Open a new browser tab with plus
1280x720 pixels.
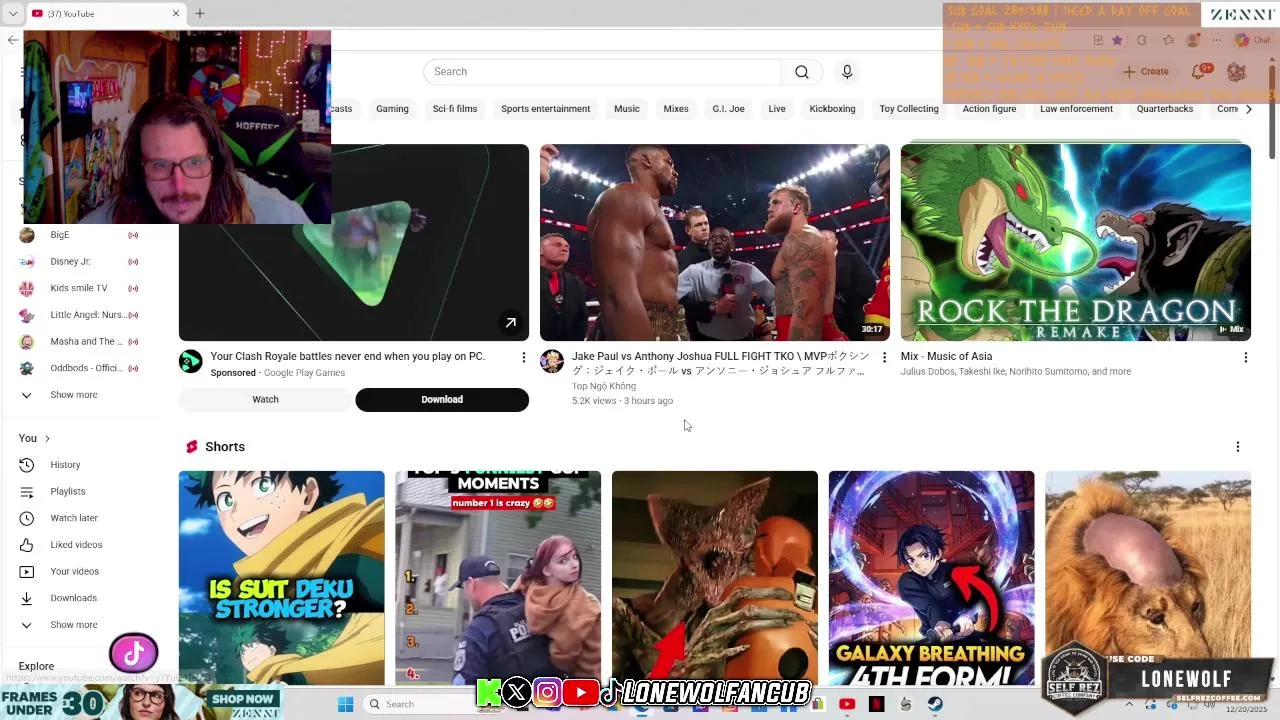[199, 13]
